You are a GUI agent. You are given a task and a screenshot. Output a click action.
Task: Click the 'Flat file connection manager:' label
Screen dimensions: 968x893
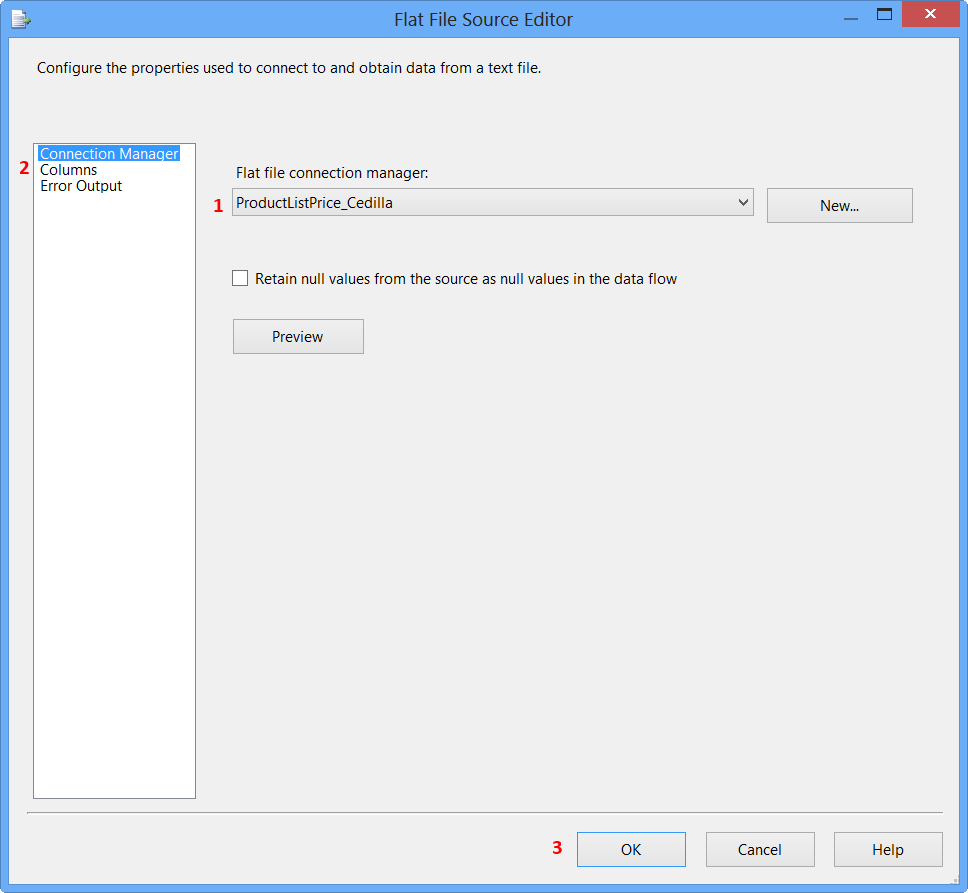pos(332,173)
